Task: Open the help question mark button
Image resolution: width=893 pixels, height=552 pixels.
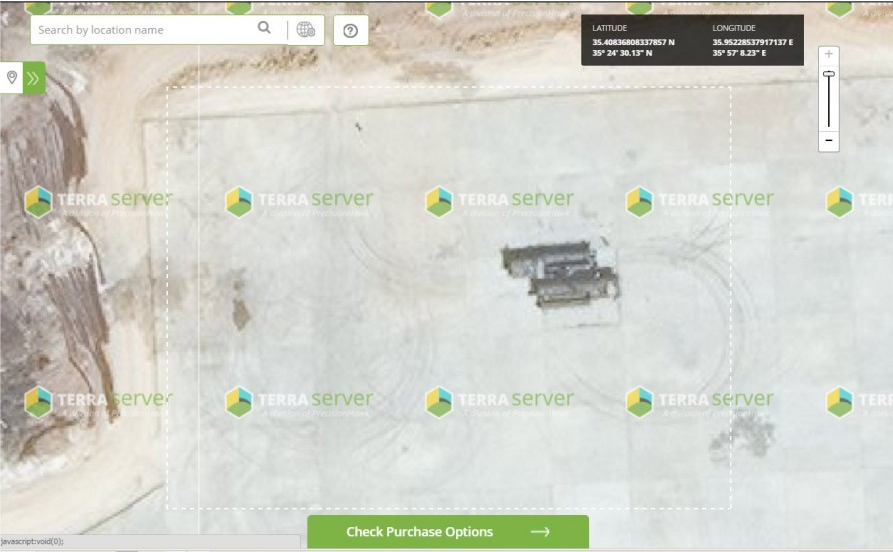Action: tap(351, 30)
